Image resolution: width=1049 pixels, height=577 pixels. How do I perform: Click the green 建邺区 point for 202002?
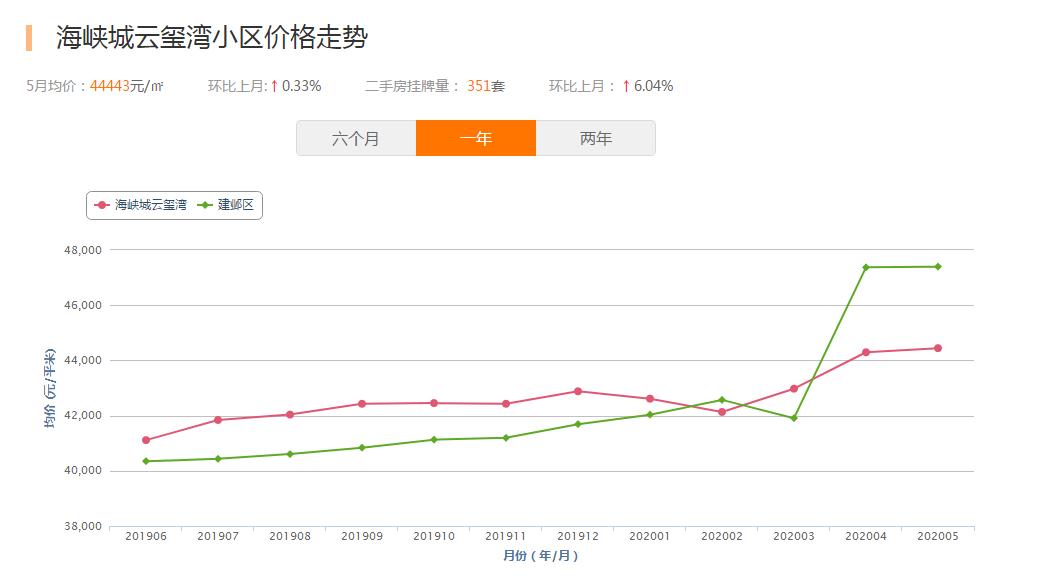(722, 400)
